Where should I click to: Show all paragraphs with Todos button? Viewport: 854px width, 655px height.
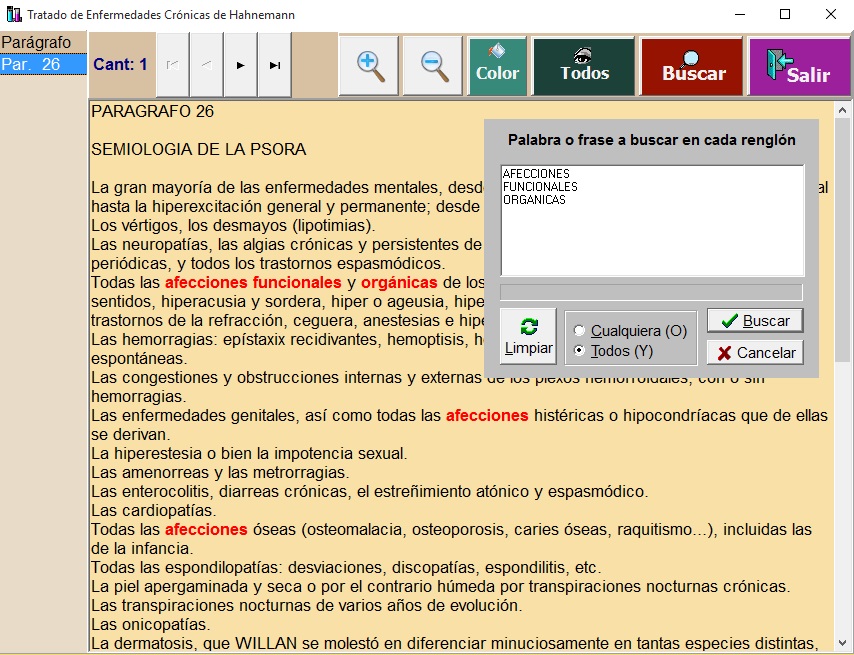(584, 66)
